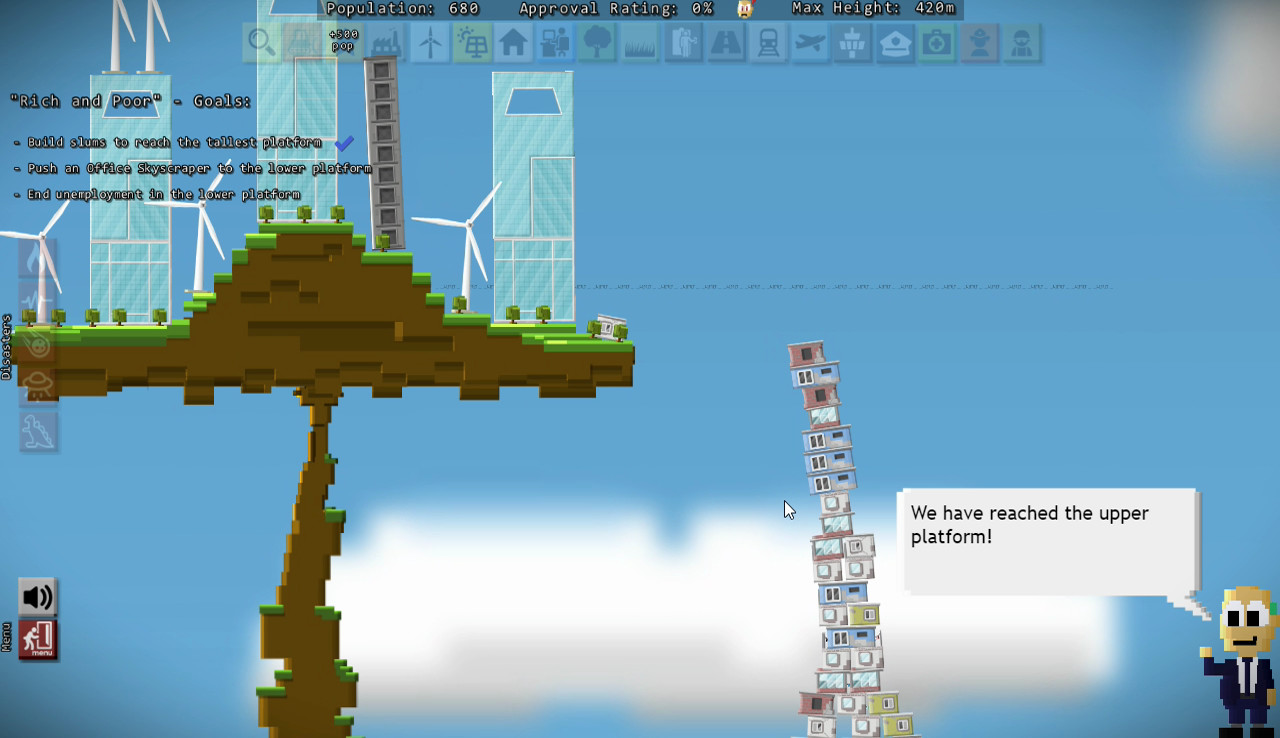Select the wind turbine building tool

429,43
